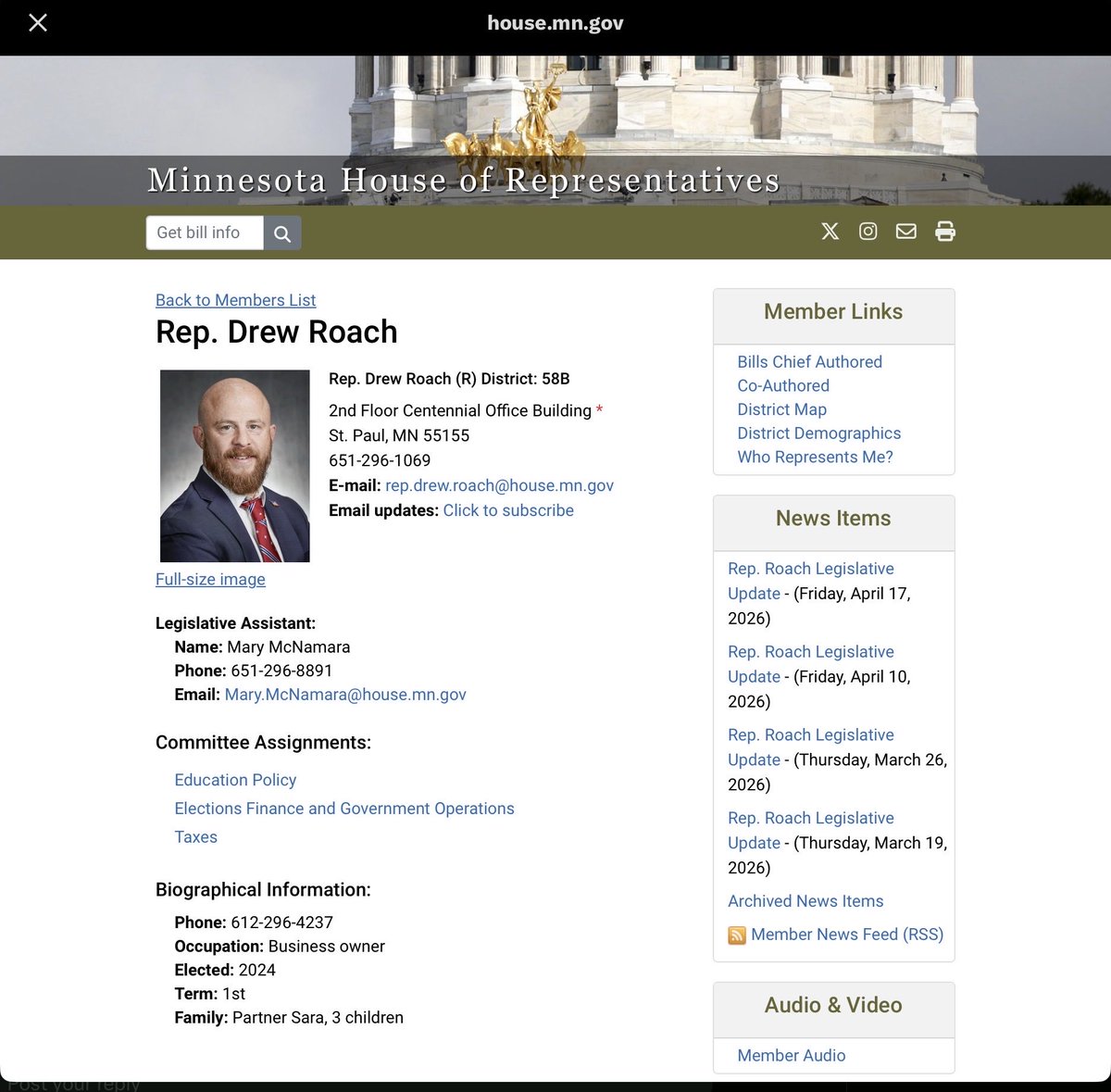The image size is (1111, 1092).
Task: Click the Rep. Drew Roach page heading
Action: pos(277,333)
